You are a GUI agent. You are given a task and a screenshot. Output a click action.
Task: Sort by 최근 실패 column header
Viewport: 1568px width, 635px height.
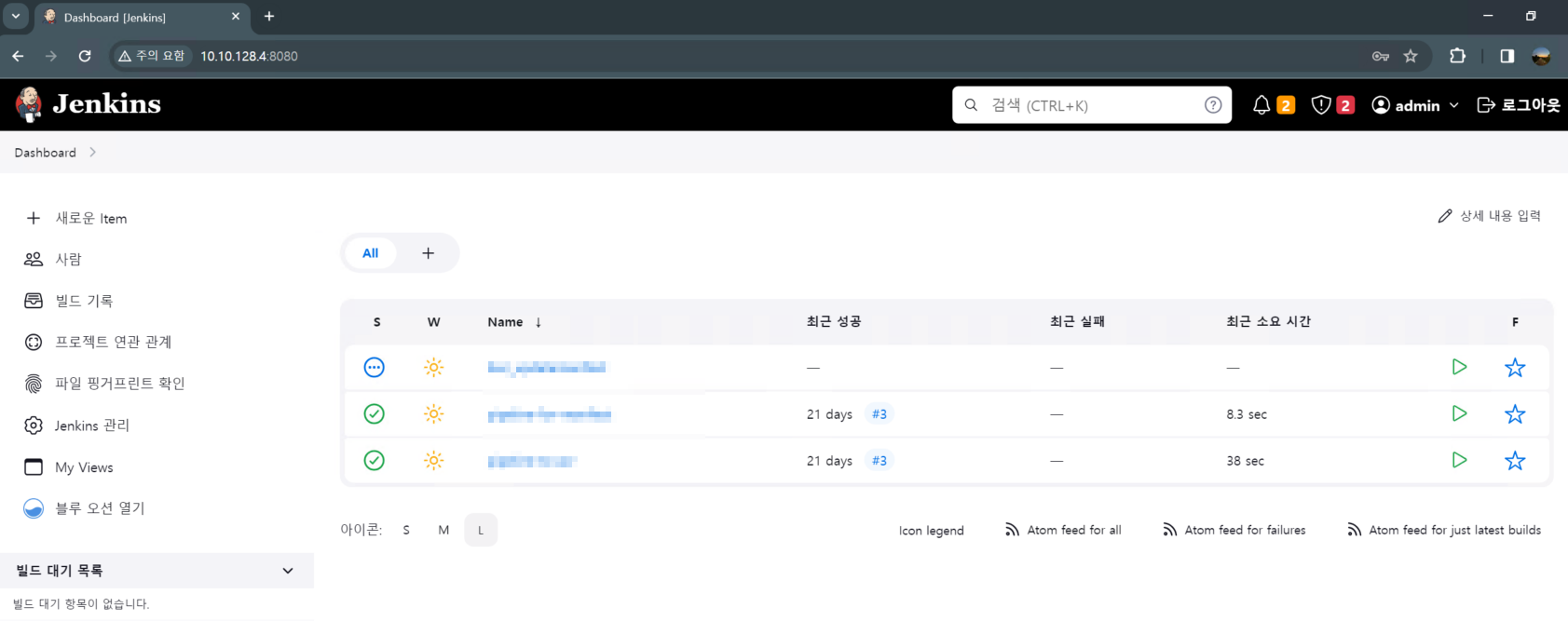[1077, 321]
